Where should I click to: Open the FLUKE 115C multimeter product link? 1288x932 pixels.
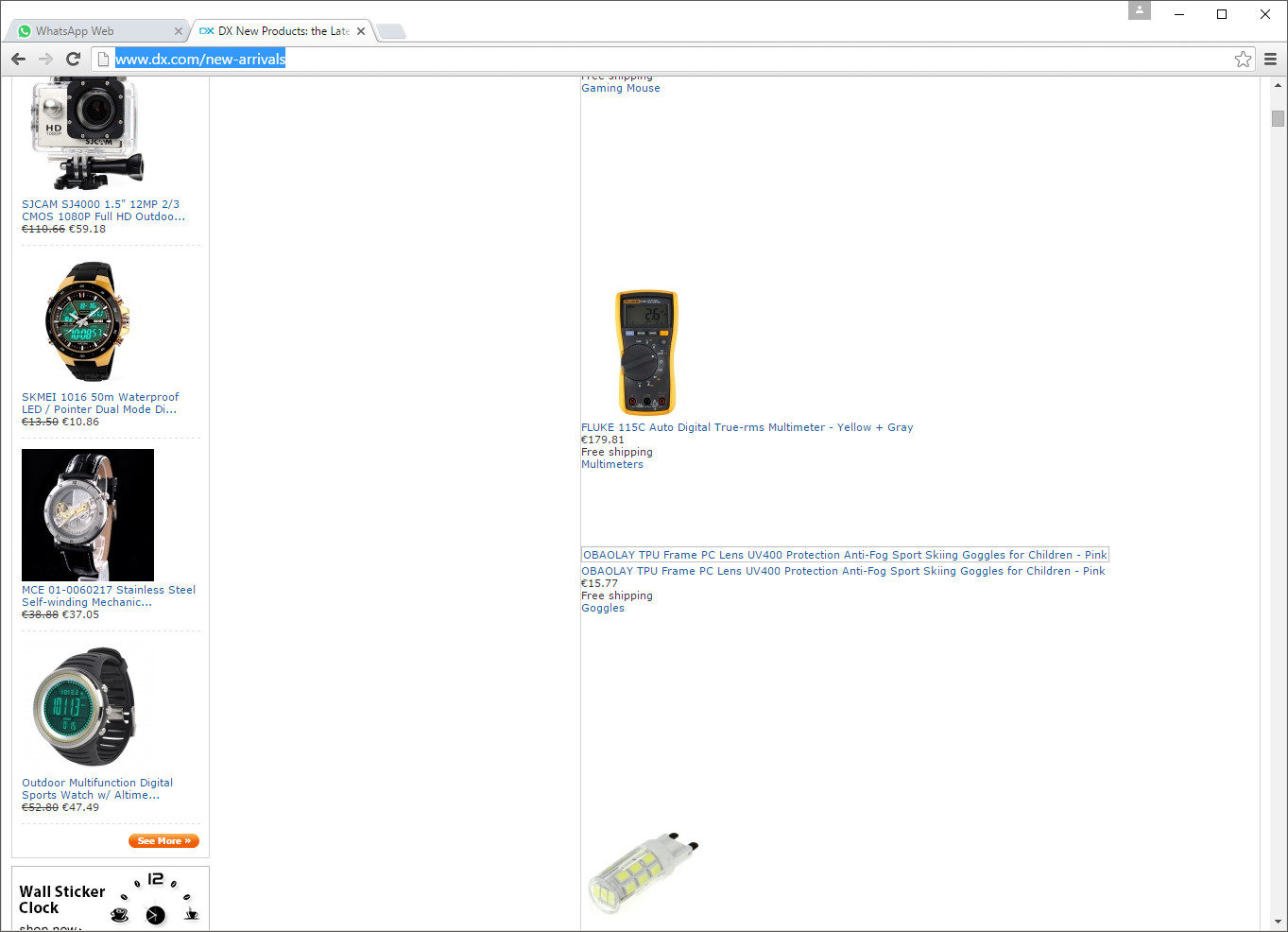click(x=747, y=427)
